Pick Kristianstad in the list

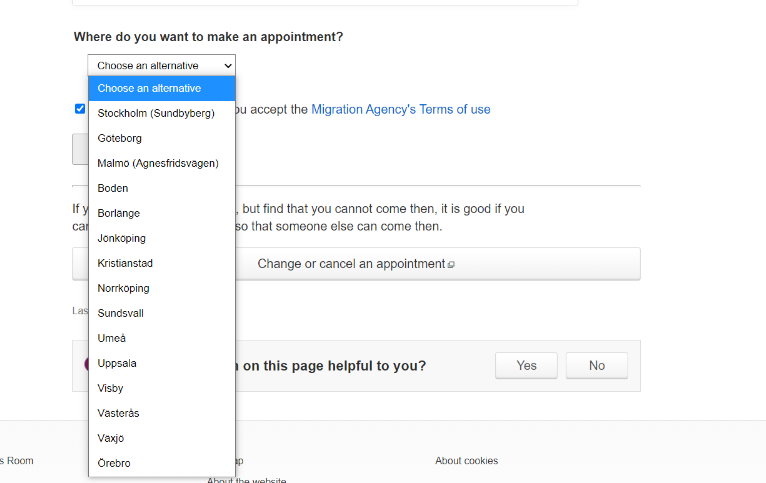pyautogui.click(x=162, y=263)
